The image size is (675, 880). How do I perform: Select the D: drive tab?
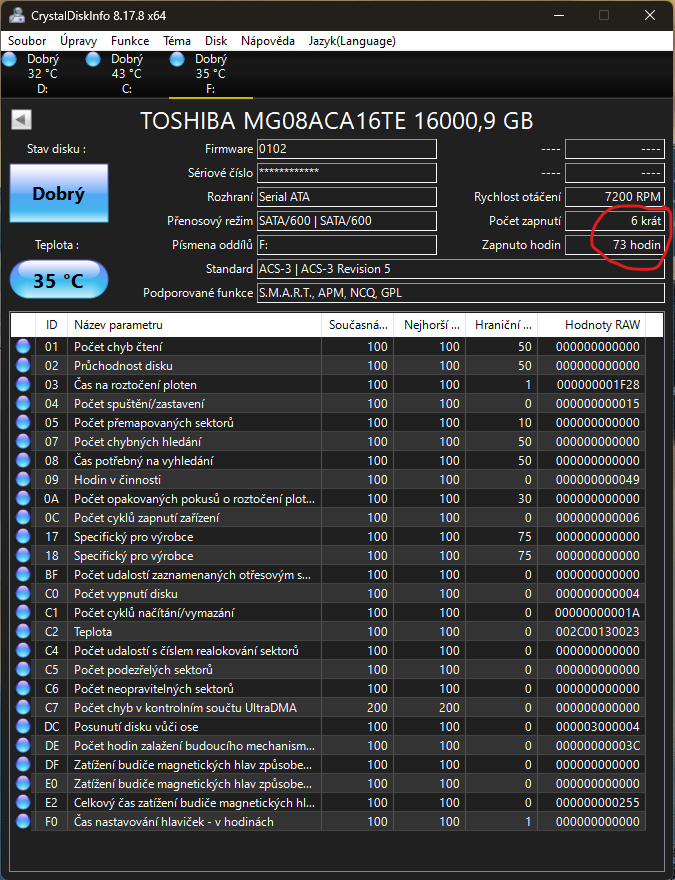[x=42, y=74]
